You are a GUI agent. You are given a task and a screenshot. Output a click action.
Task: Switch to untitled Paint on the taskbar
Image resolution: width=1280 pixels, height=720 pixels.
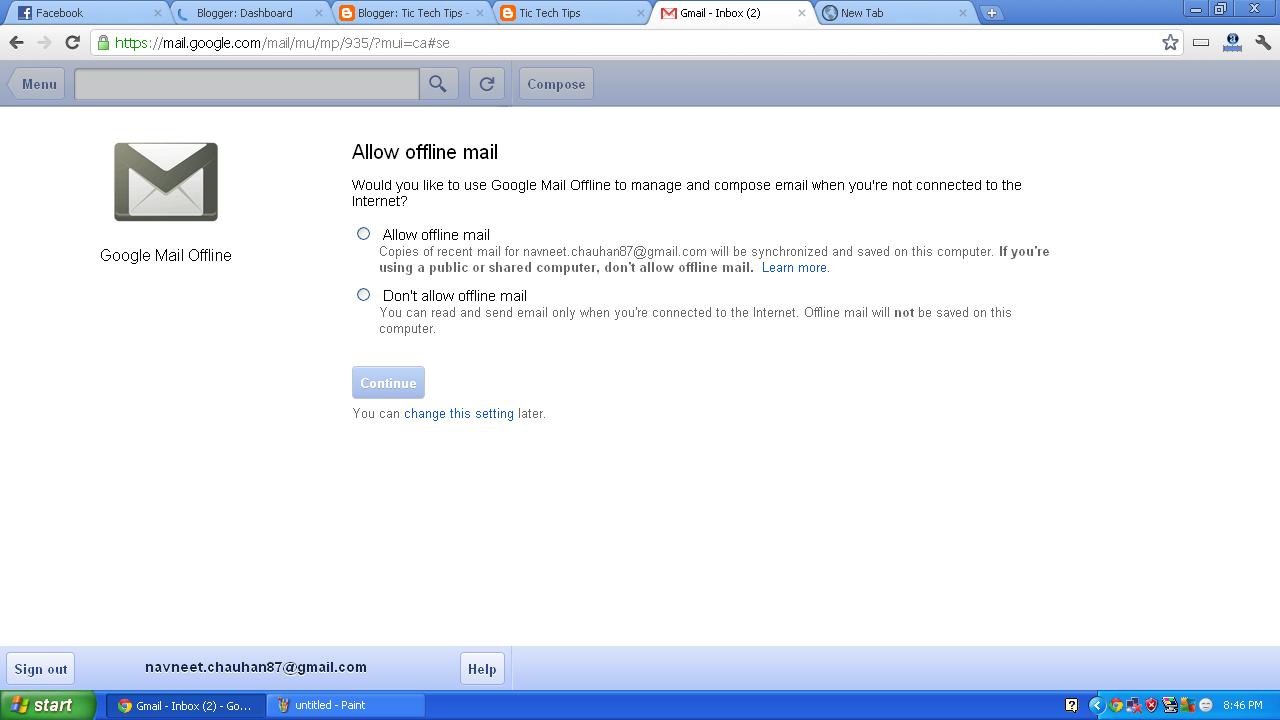tap(345, 705)
